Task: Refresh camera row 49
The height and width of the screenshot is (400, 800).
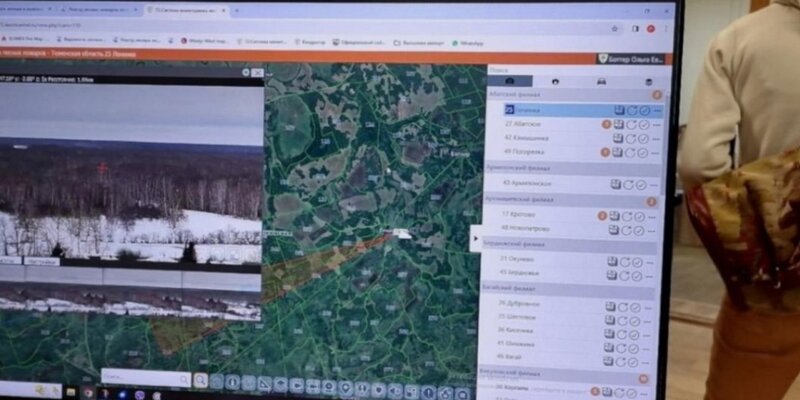Action: (x=630, y=153)
